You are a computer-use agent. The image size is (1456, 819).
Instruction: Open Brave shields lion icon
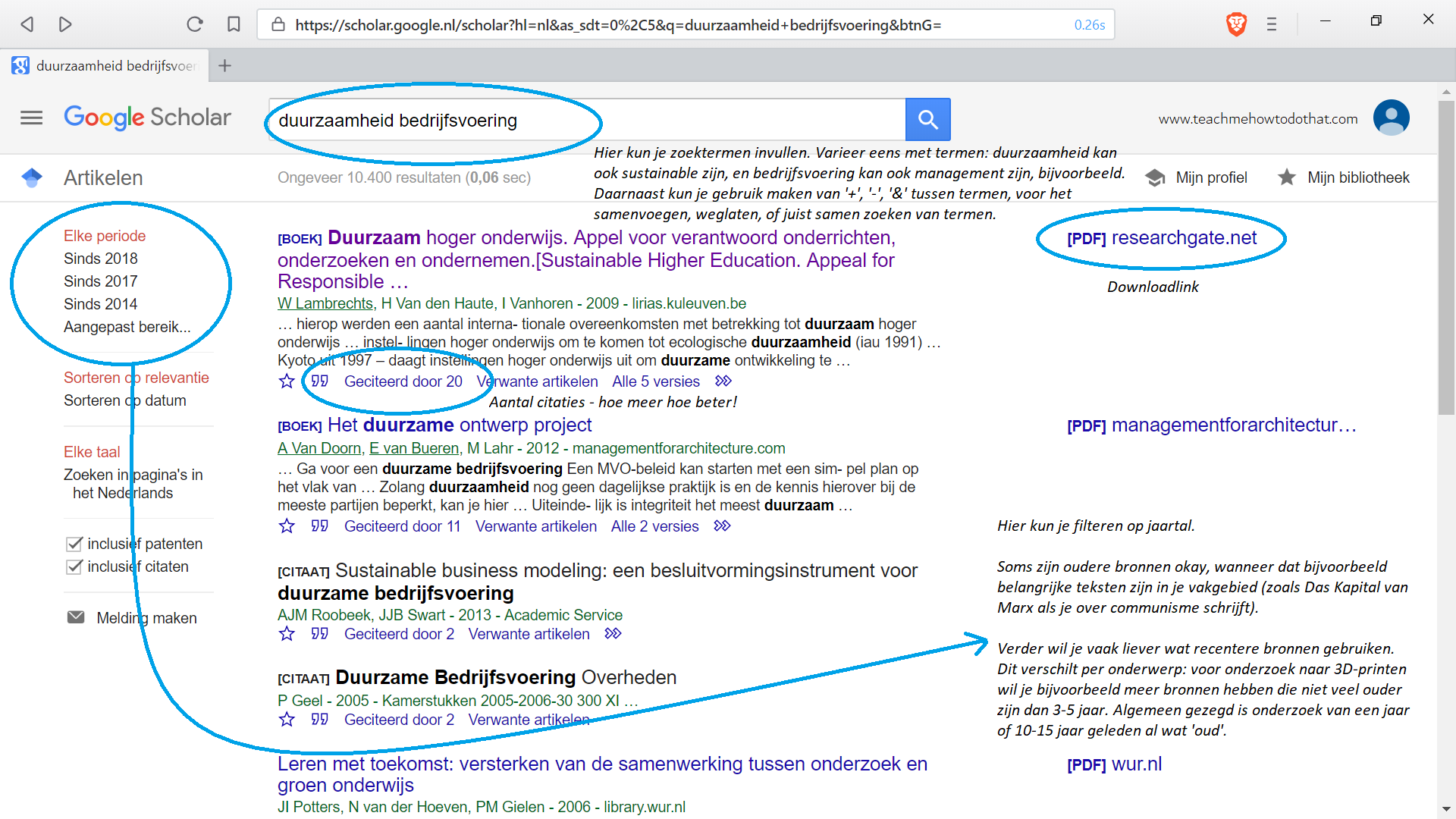(1236, 24)
